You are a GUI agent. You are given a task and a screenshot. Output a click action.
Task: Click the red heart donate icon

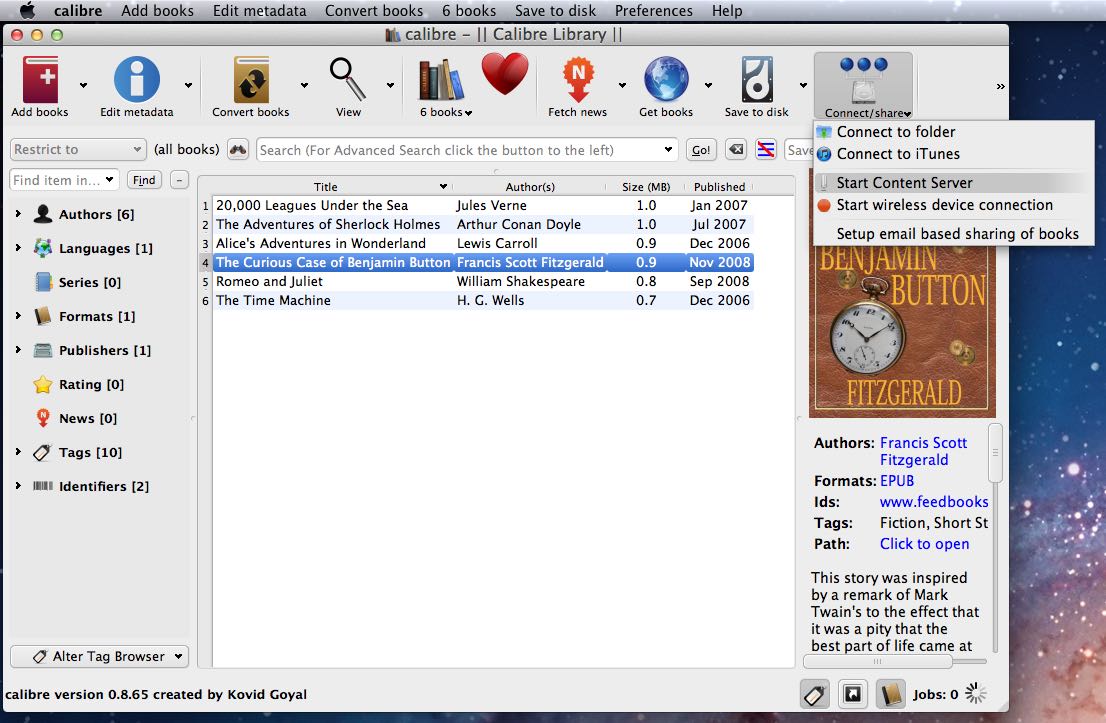coord(505,74)
